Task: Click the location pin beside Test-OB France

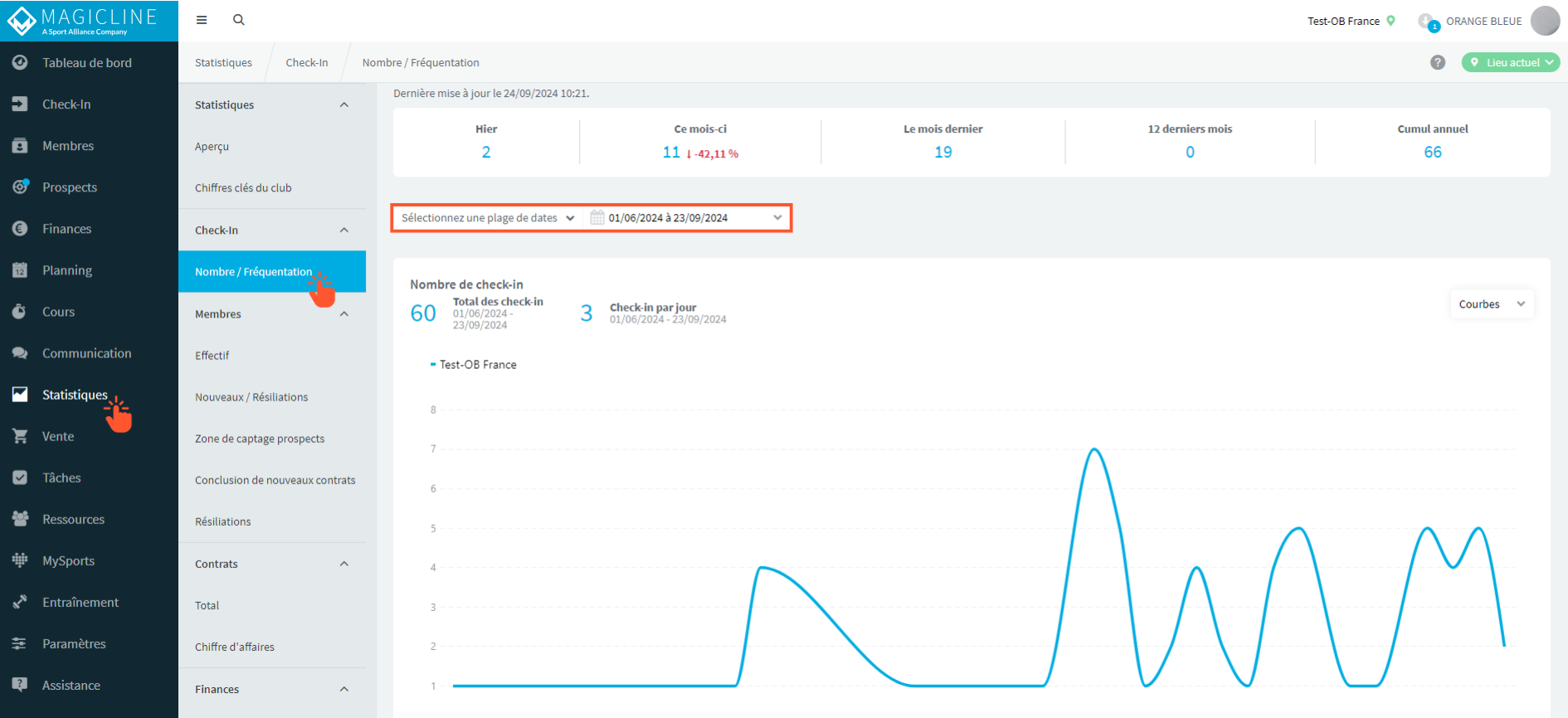Action: click(1391, 21)
